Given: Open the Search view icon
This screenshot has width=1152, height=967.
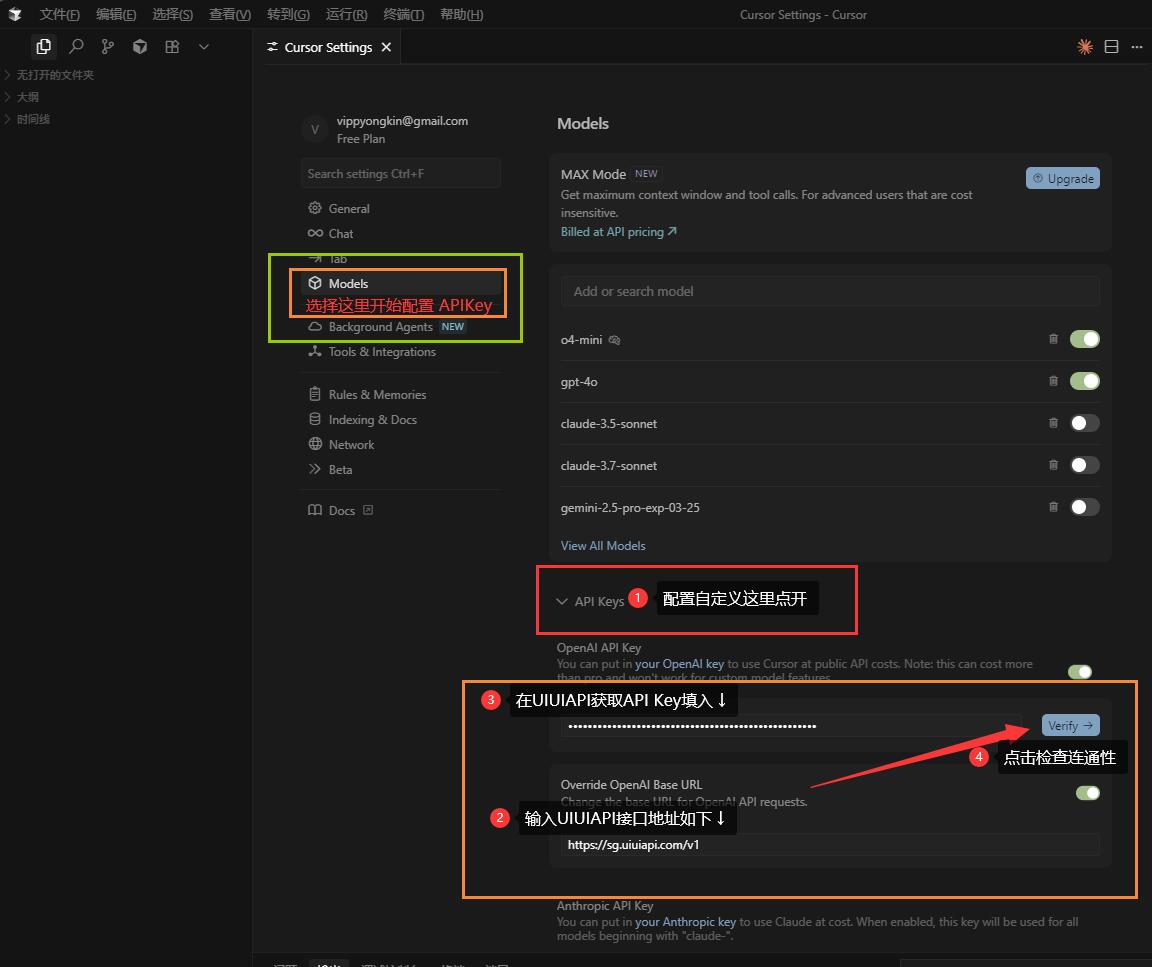Looking at the screenshot, I should pyautogui.click(x=76, y=46).
